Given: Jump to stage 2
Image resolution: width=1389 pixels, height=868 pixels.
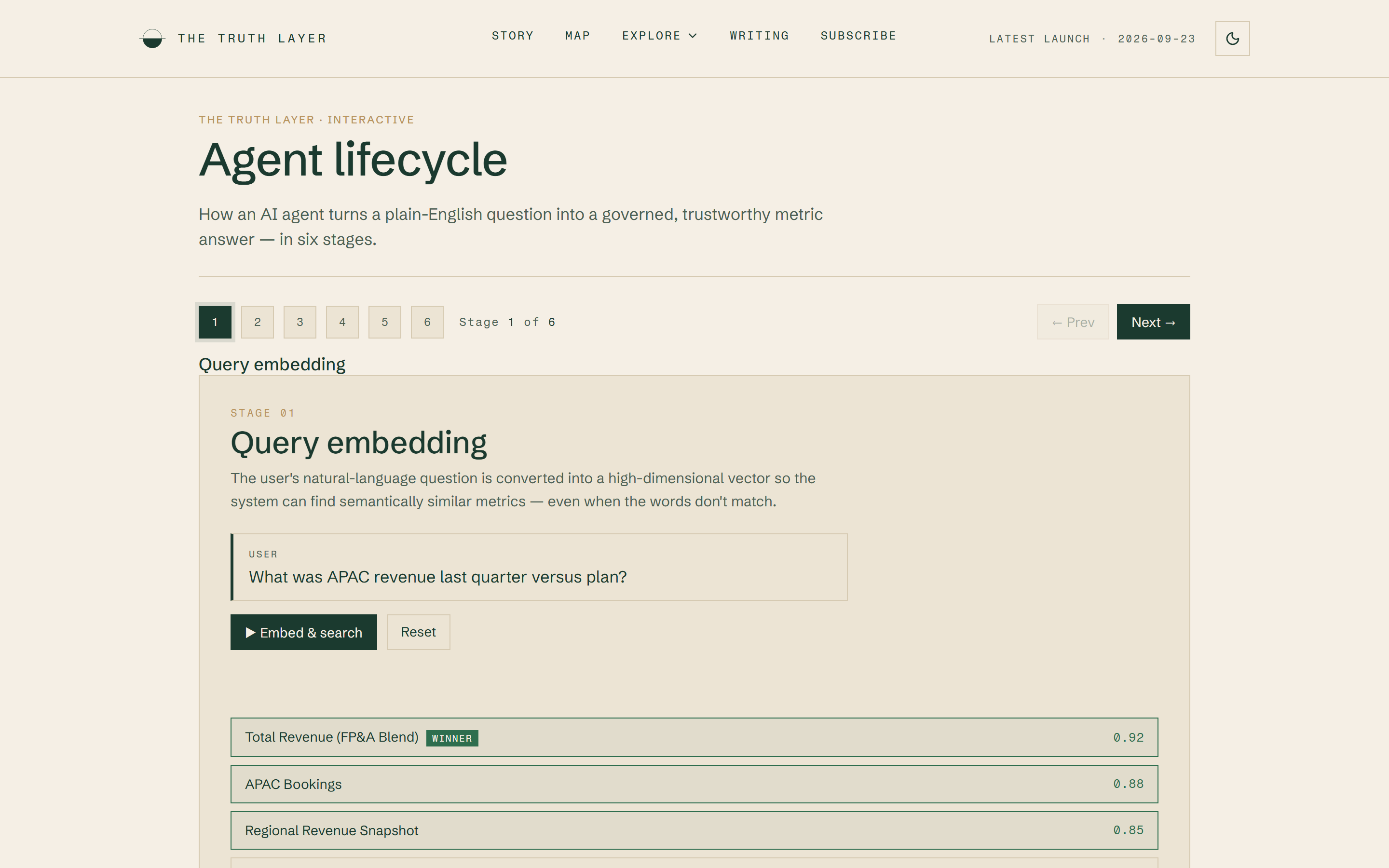Looking at the screenshot, I should tap(257, 322).
